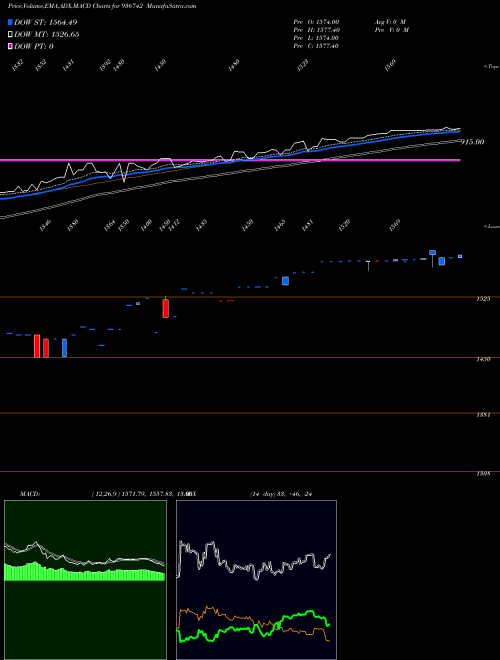Click the 1433 label above candlestick chart

coord(201,225)
